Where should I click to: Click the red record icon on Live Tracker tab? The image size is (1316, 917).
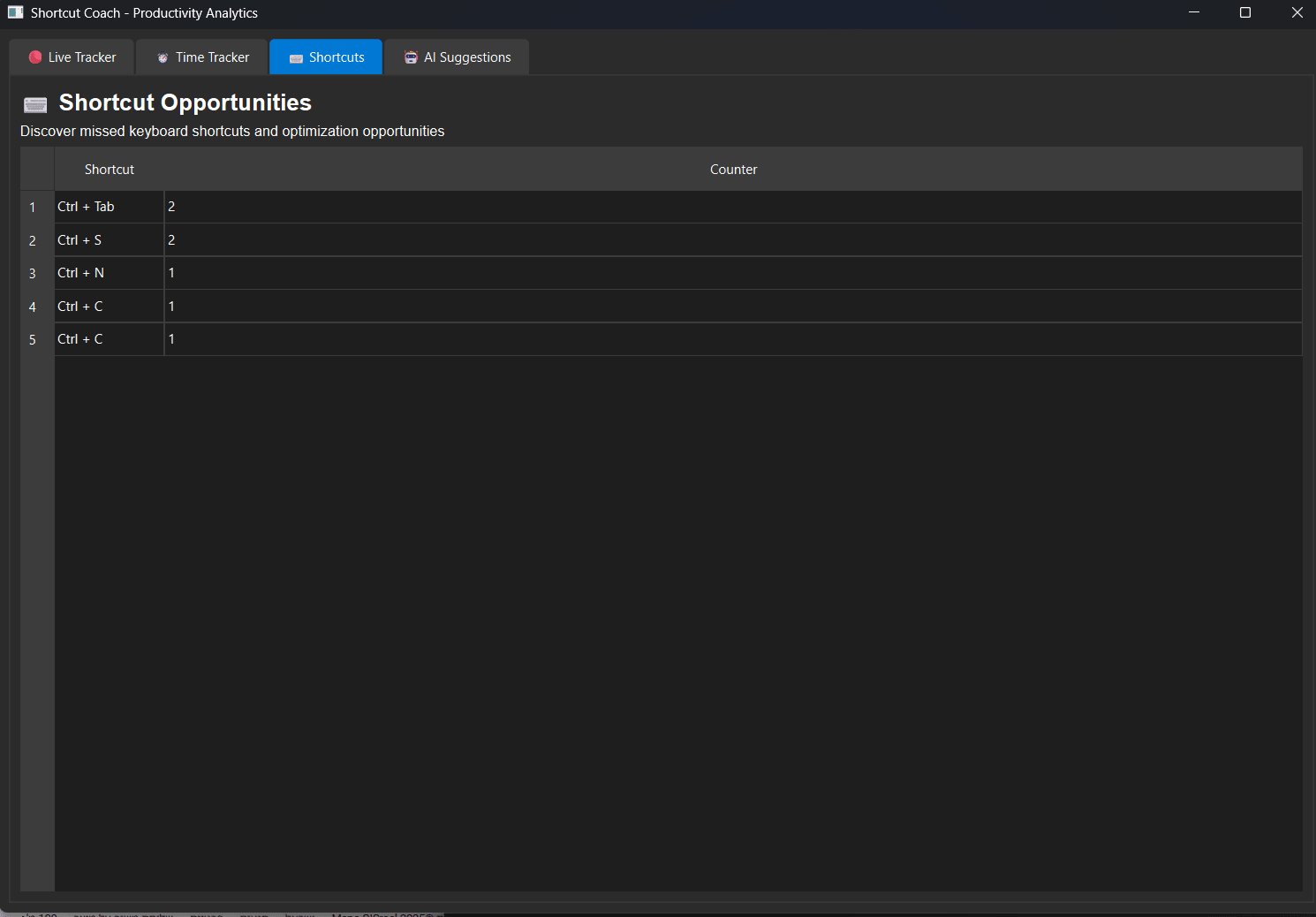click(35, 57)
